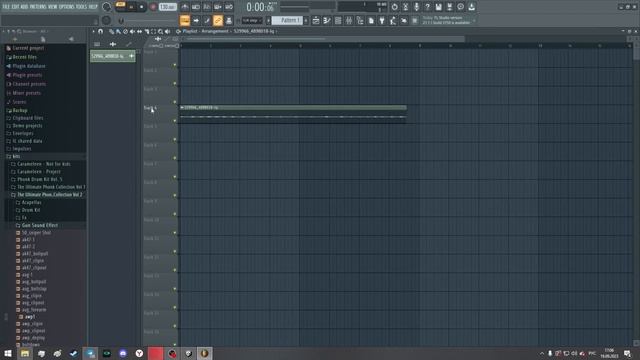Screen dimensions: 640x360
Task: Toggle countdown before recording icon
Action: click(207, 7)
